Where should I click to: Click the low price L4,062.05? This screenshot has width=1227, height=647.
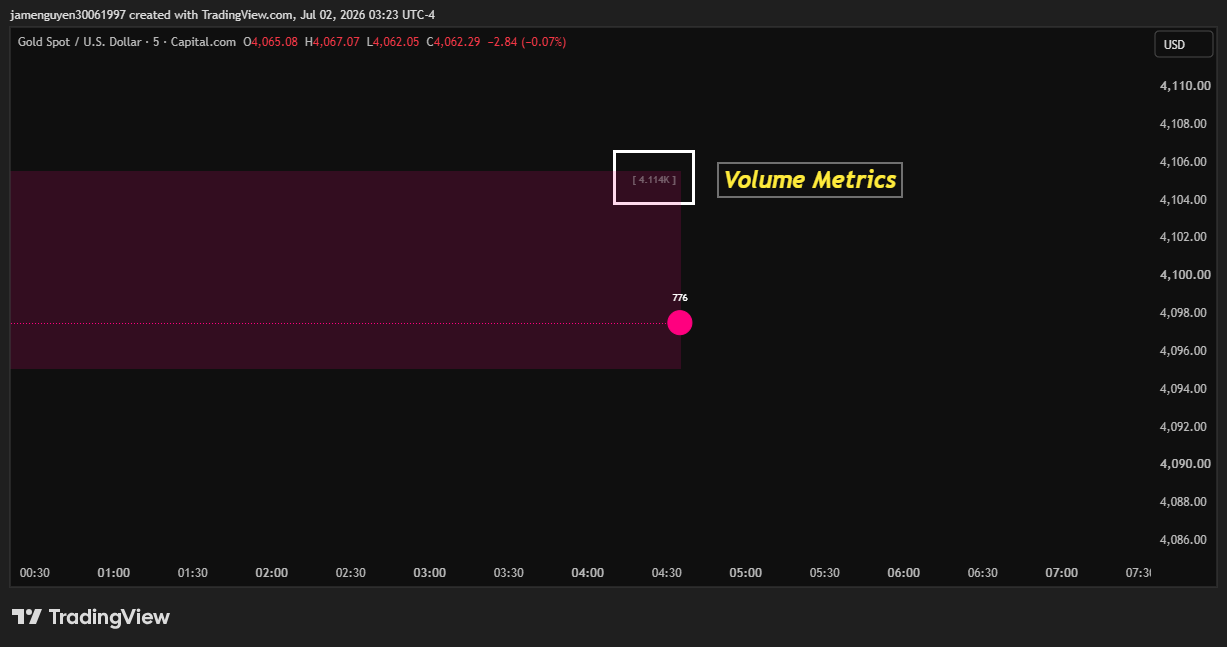[x=393, y=42]
